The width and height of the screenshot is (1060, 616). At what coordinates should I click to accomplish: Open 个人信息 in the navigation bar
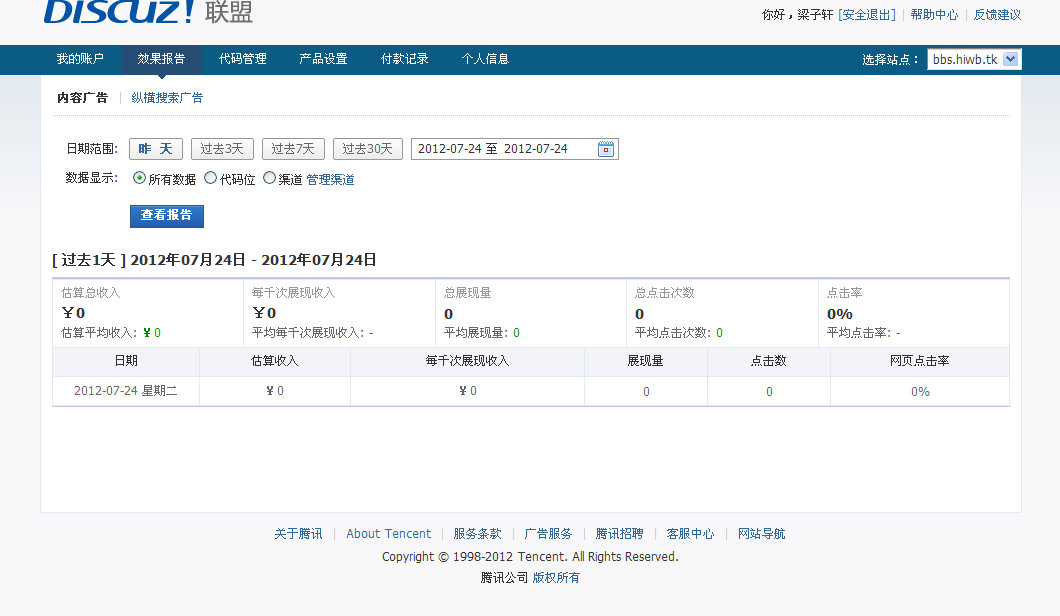click(485, 59)
